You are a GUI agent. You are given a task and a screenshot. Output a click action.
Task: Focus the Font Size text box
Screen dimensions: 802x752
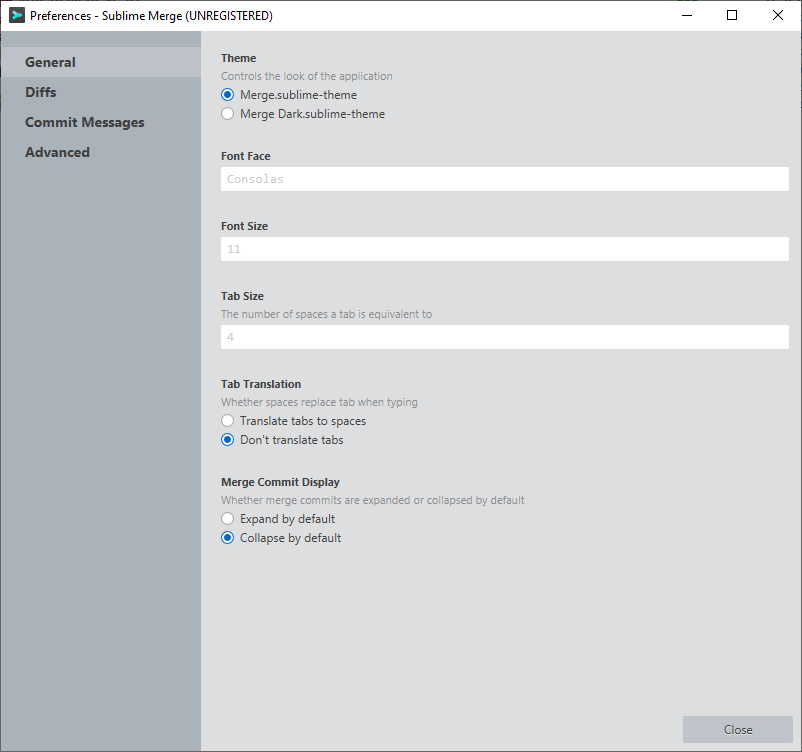tap(504, 249)
